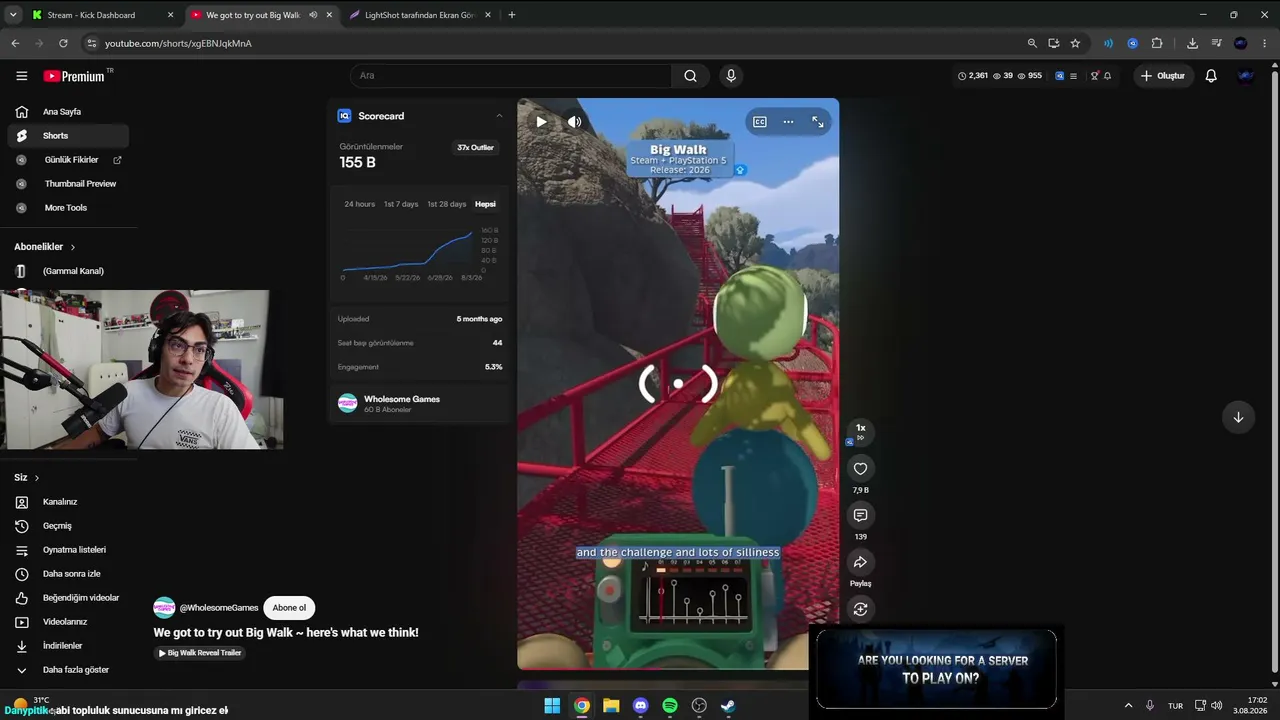Open the short's more options menu
Viewport: 1280px width, 720px height.
(788, 122)
